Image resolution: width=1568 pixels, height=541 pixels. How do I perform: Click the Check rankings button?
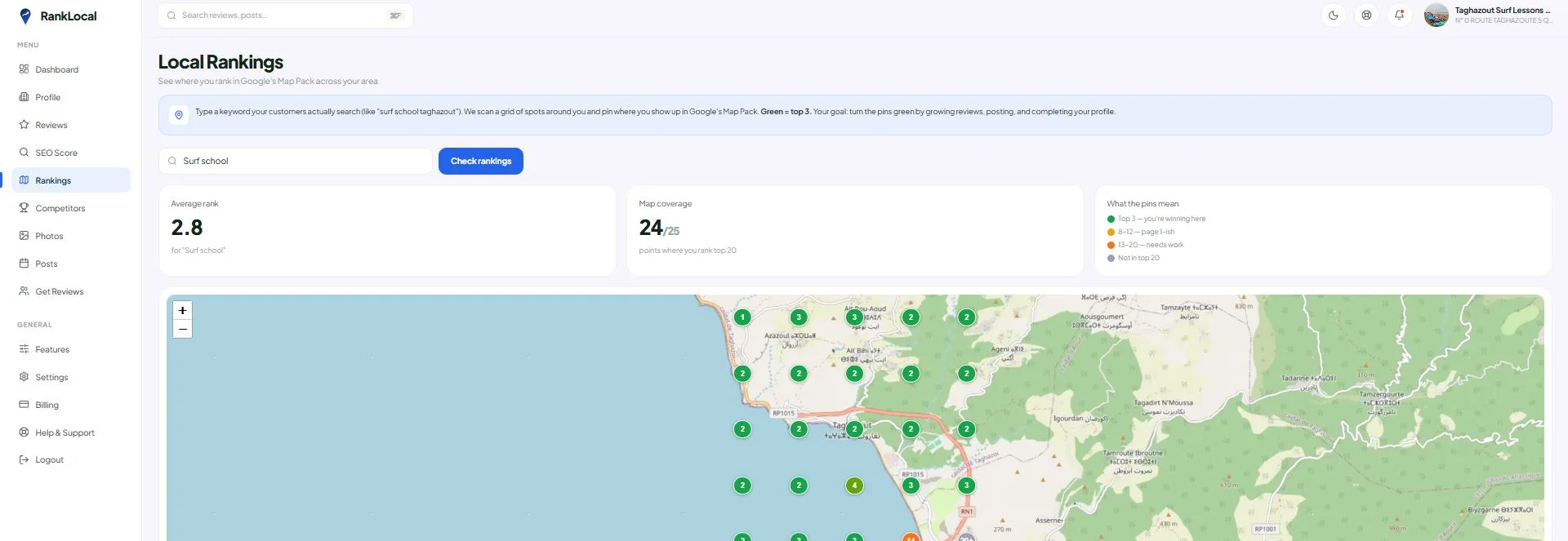click(481, 161)
